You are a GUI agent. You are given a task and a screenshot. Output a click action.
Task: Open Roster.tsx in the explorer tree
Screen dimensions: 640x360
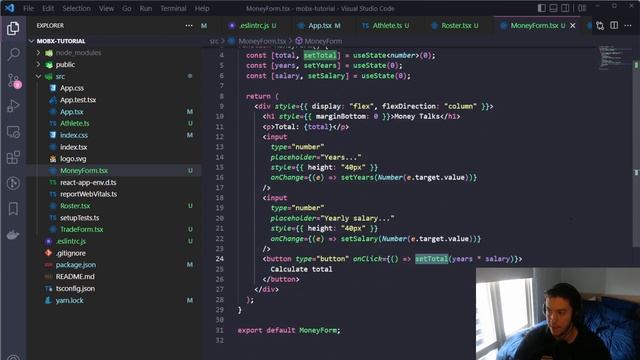(x=75, y=206)
